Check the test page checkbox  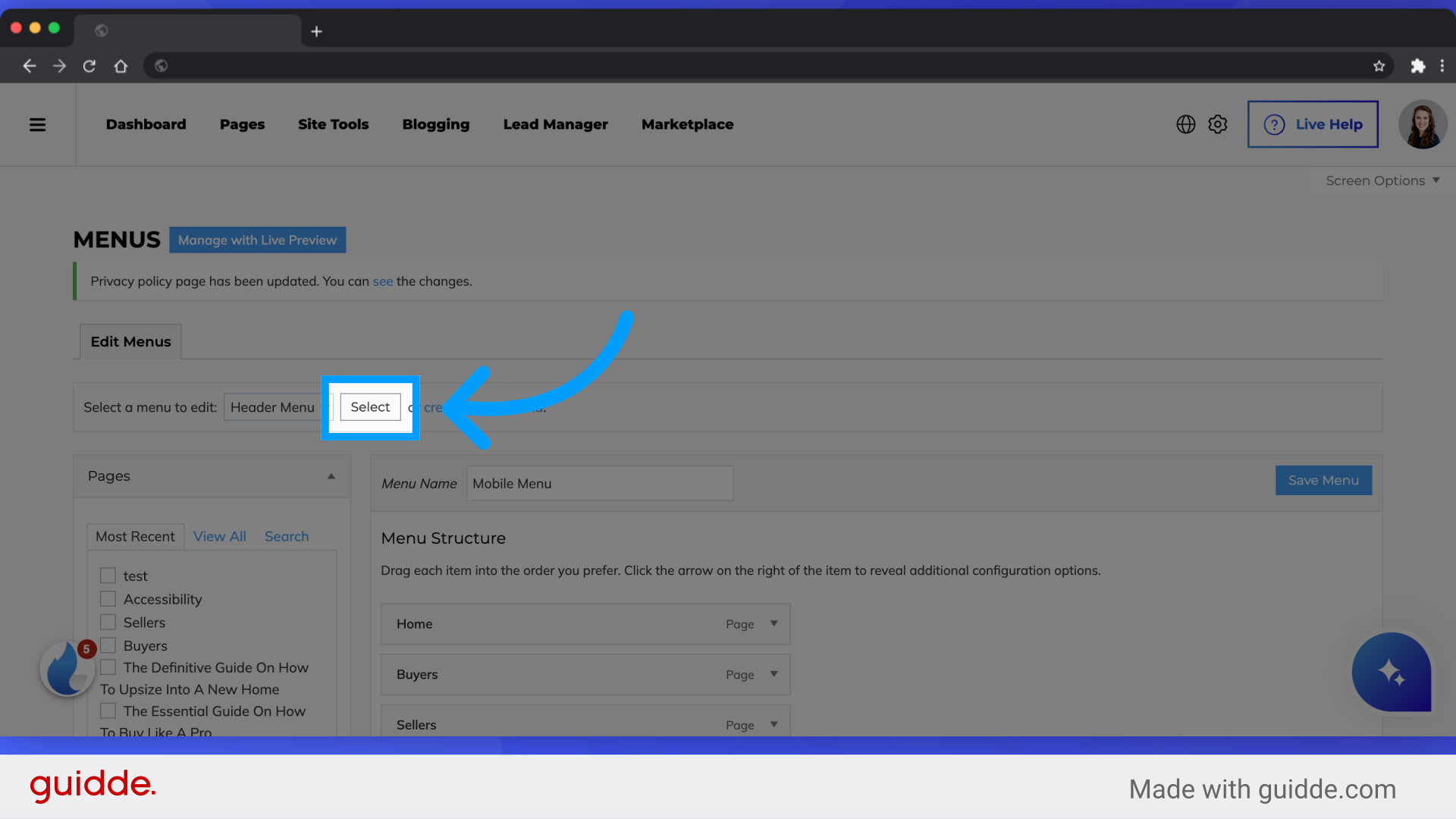[108, 575]
